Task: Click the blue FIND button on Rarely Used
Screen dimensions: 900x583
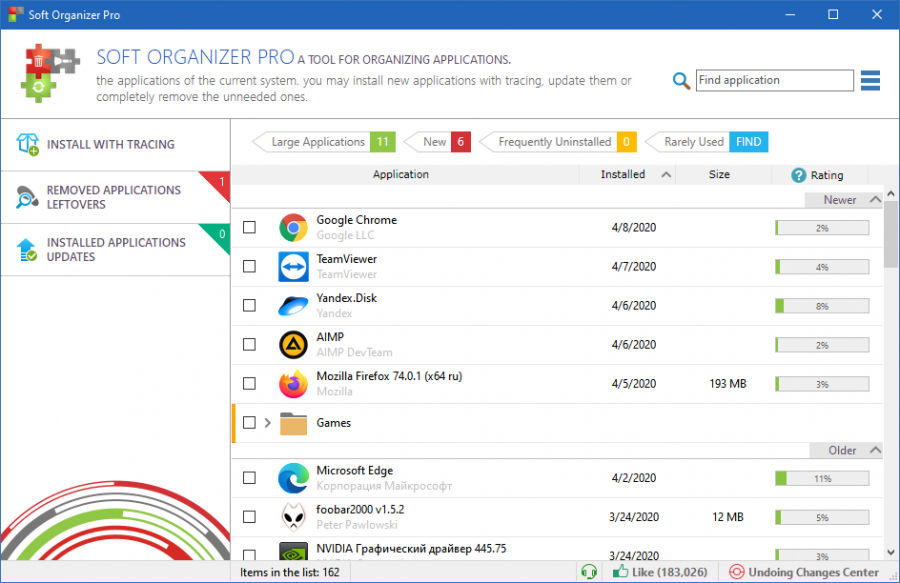Action: click(748, 142)
